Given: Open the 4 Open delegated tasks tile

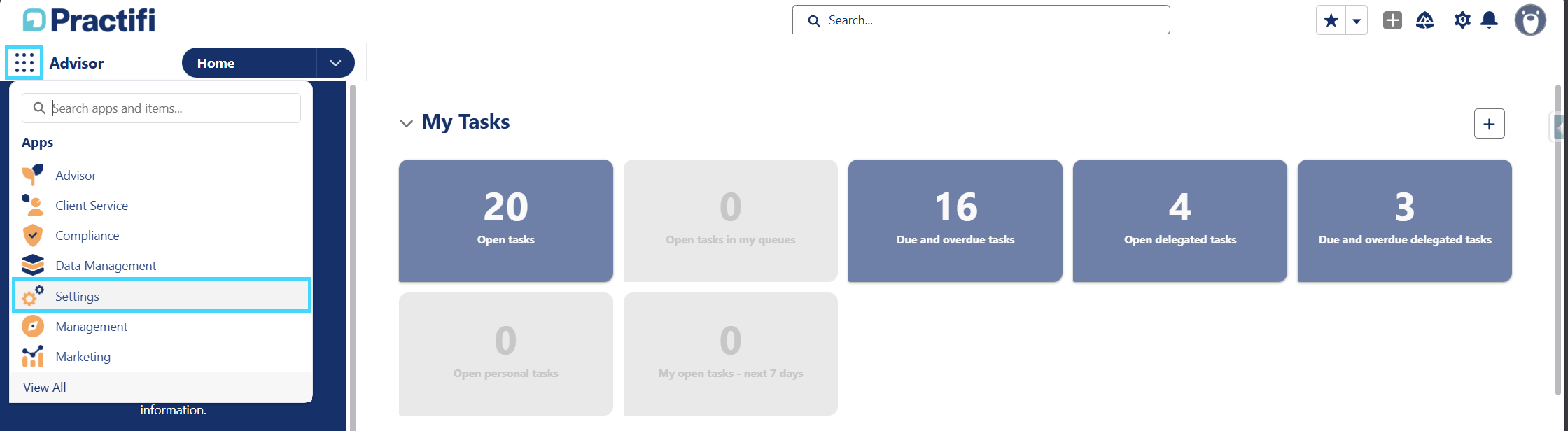Looking at the screenshot, I should click(x=1180, y=220).
